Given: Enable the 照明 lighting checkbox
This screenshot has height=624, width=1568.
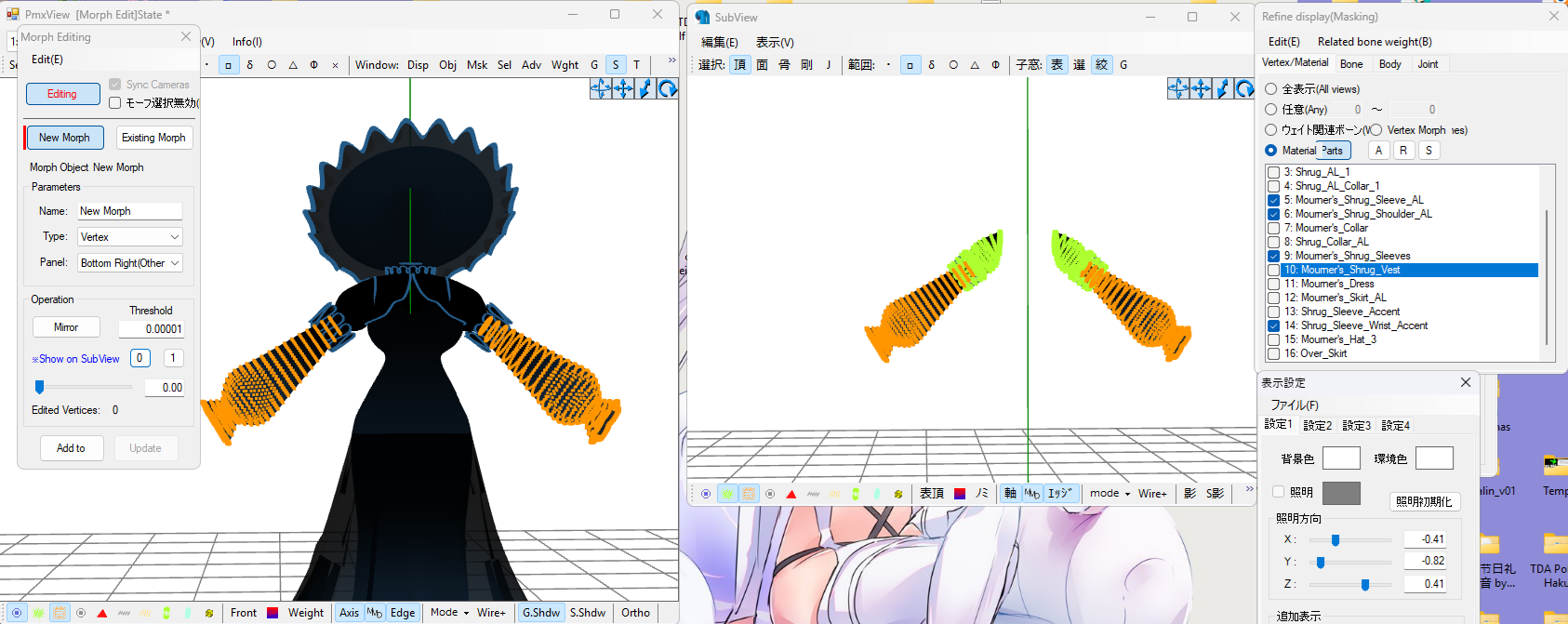Looking at the screenshot, I should (1278, 492).
